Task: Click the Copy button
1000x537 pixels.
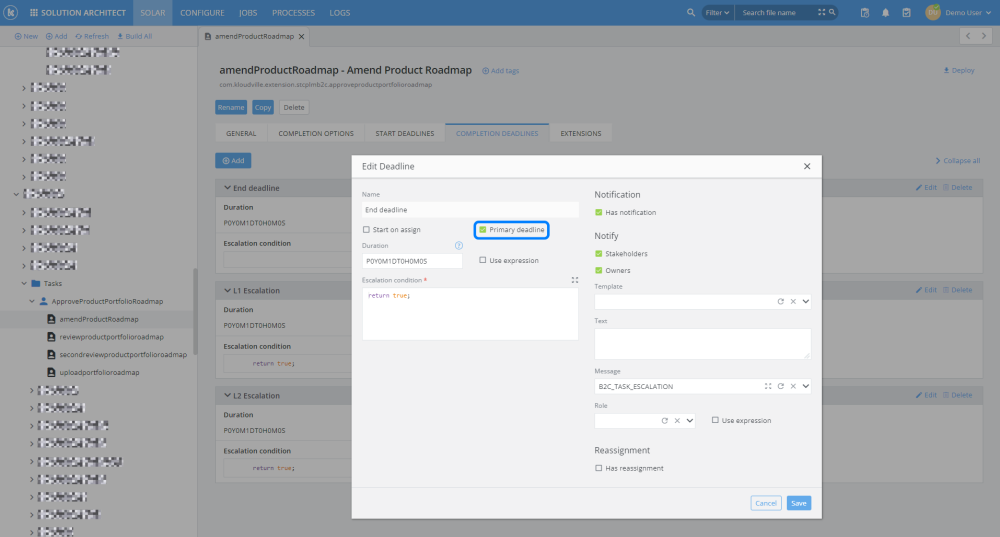Action: (263, 107)
